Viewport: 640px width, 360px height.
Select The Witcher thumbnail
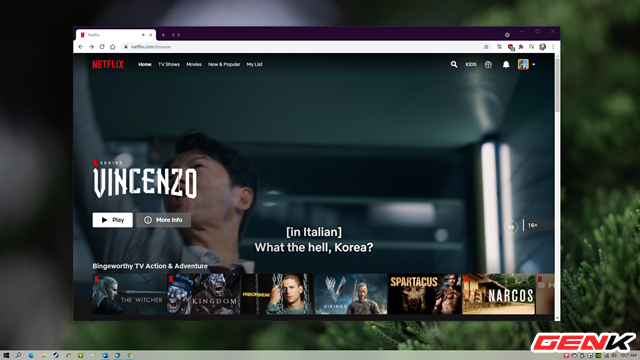129,294
